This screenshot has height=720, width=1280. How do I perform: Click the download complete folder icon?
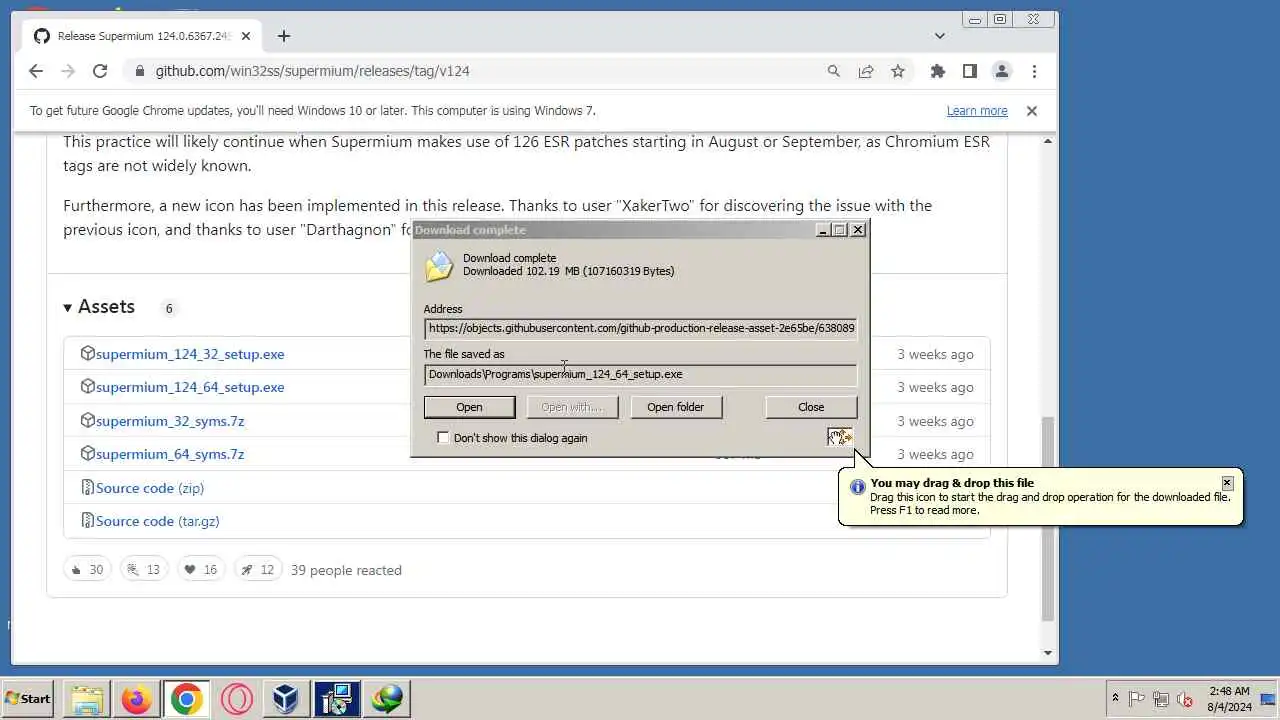click(x=439, y=266)
